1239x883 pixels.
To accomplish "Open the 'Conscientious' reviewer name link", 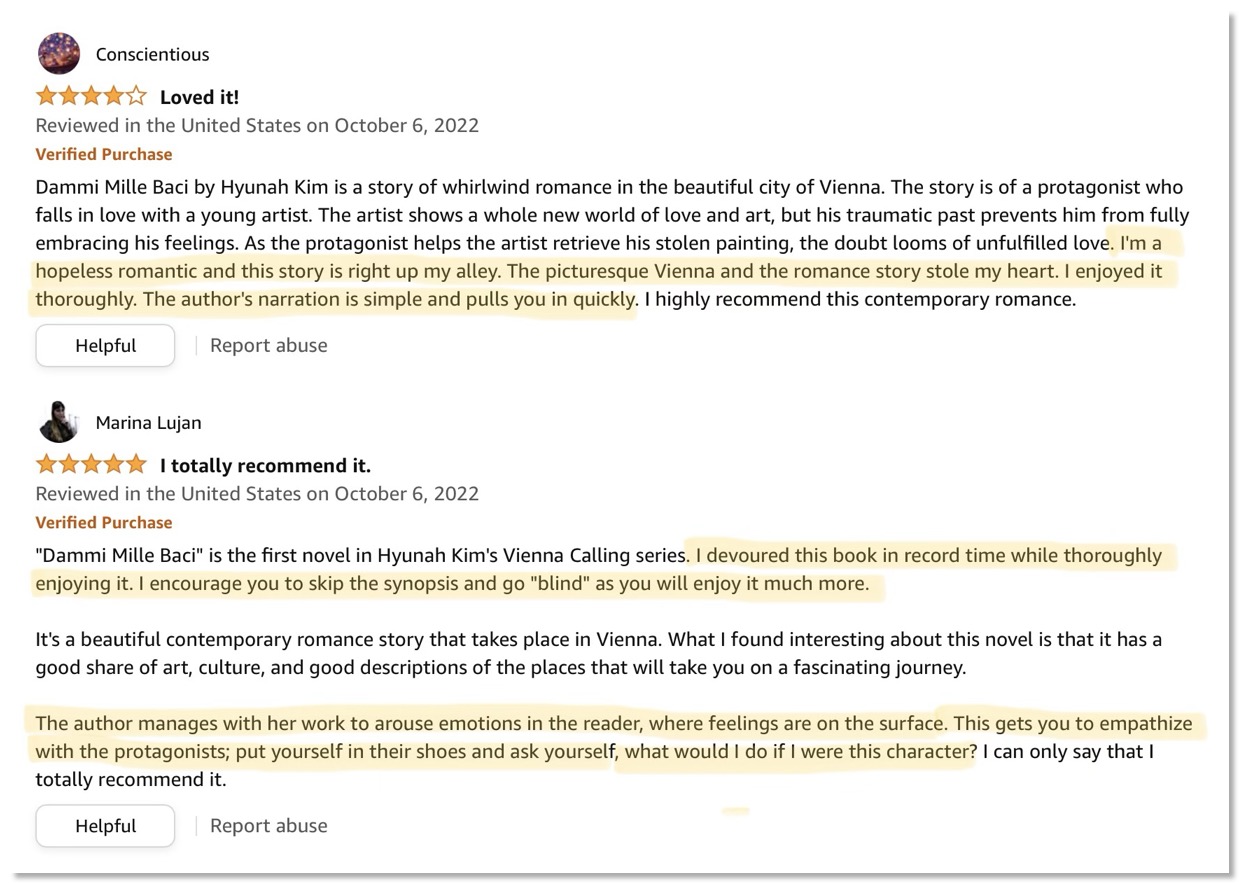I will tap(152, 54).
